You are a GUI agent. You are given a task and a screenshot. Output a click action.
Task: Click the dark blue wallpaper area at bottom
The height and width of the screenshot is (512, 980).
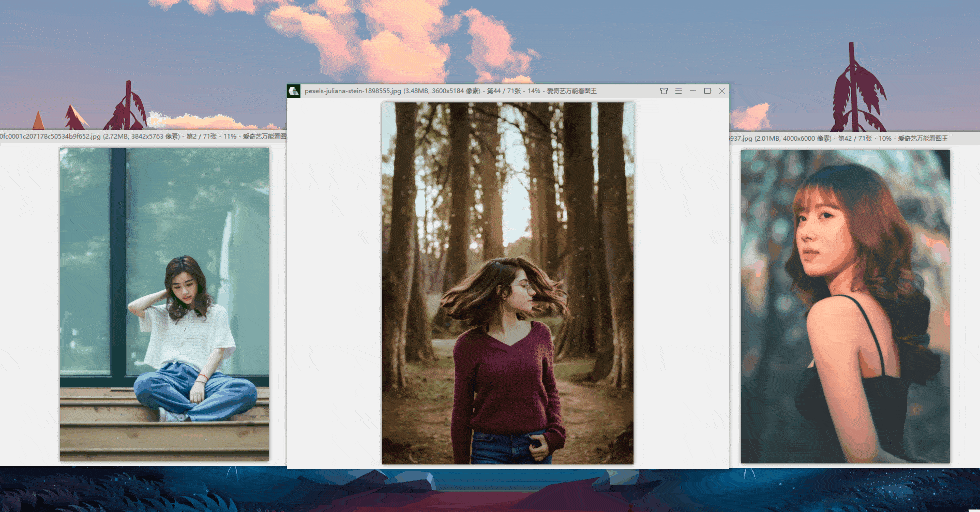(150, 490)
